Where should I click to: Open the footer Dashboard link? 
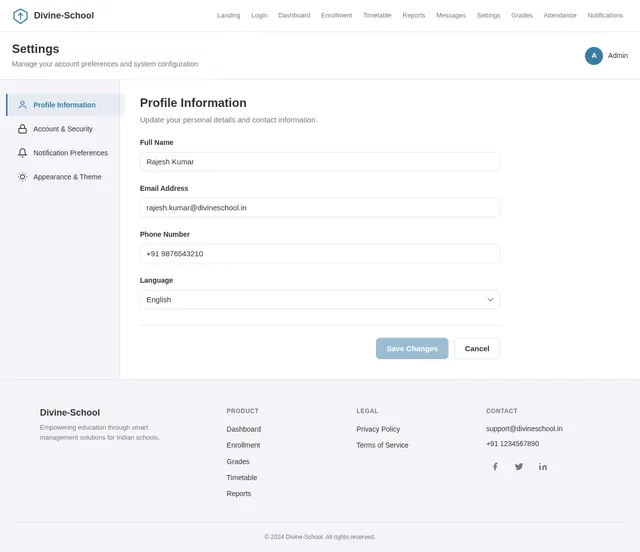click(x=244, y=429)
